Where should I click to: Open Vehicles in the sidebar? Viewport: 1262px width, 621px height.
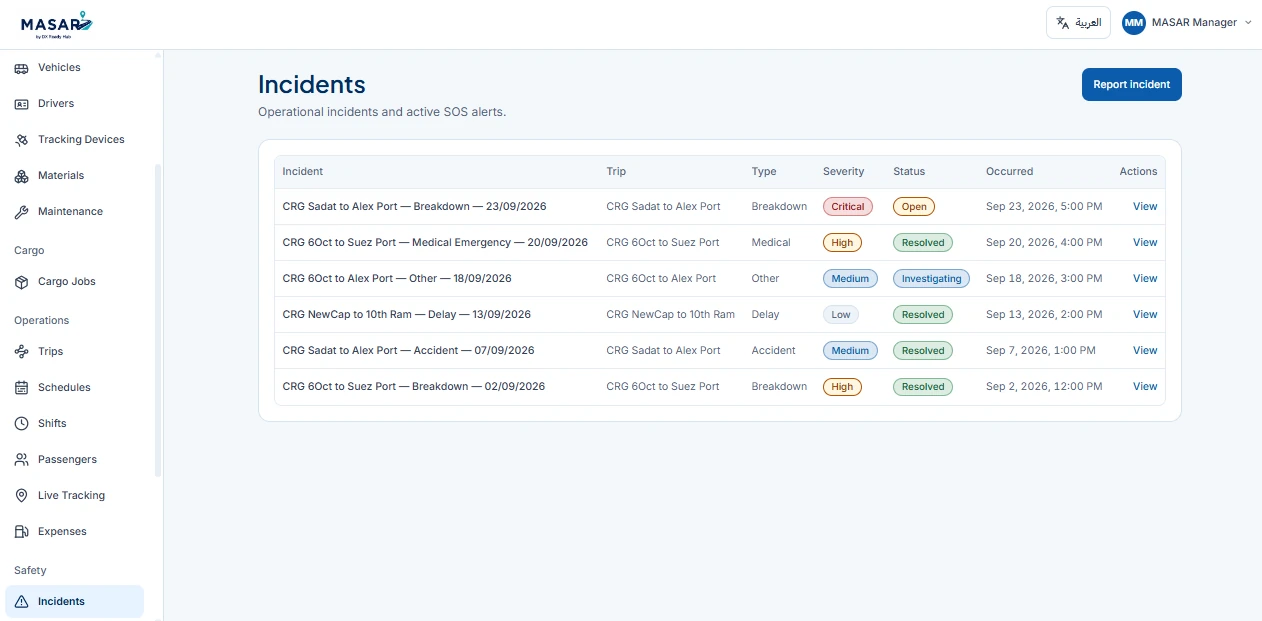click(74, 68)
